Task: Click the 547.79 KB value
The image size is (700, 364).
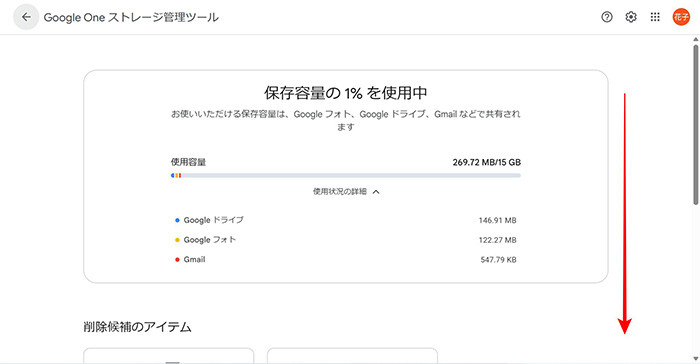Action: coord(498,259)
